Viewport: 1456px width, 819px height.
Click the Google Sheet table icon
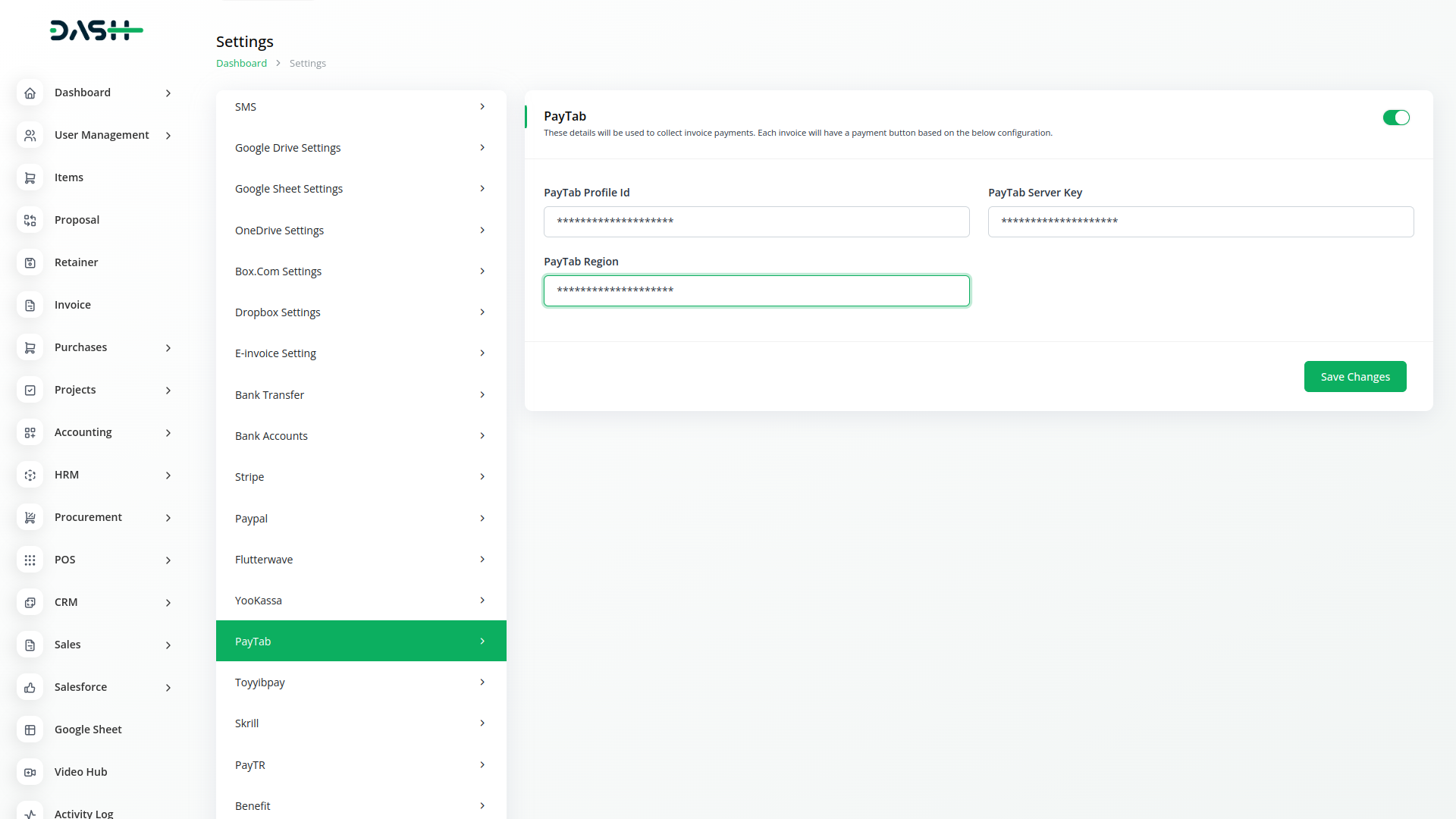click(x=30, y=730)
